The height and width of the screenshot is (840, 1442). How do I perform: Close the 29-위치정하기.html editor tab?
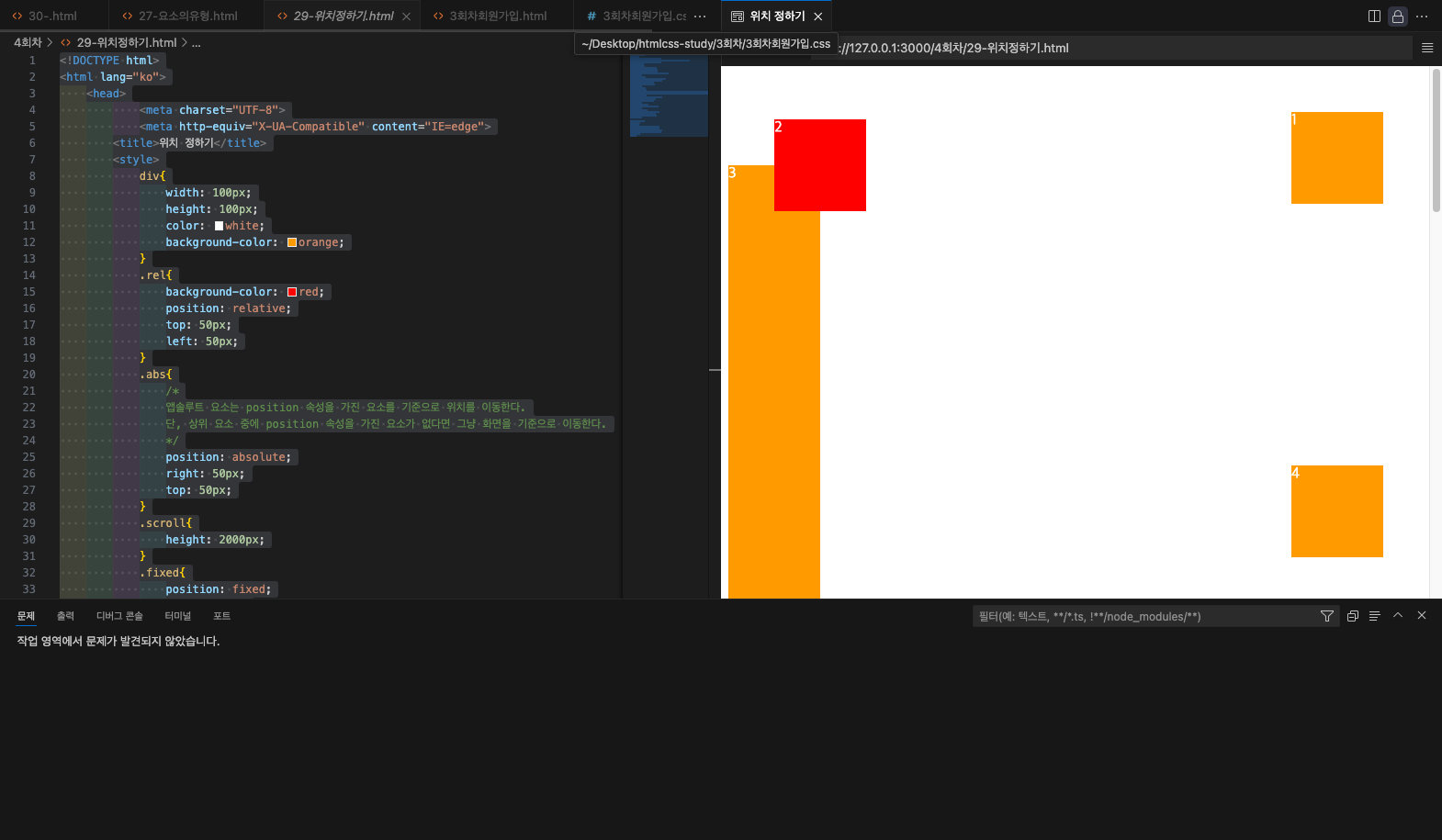click(x=406, y=17)
